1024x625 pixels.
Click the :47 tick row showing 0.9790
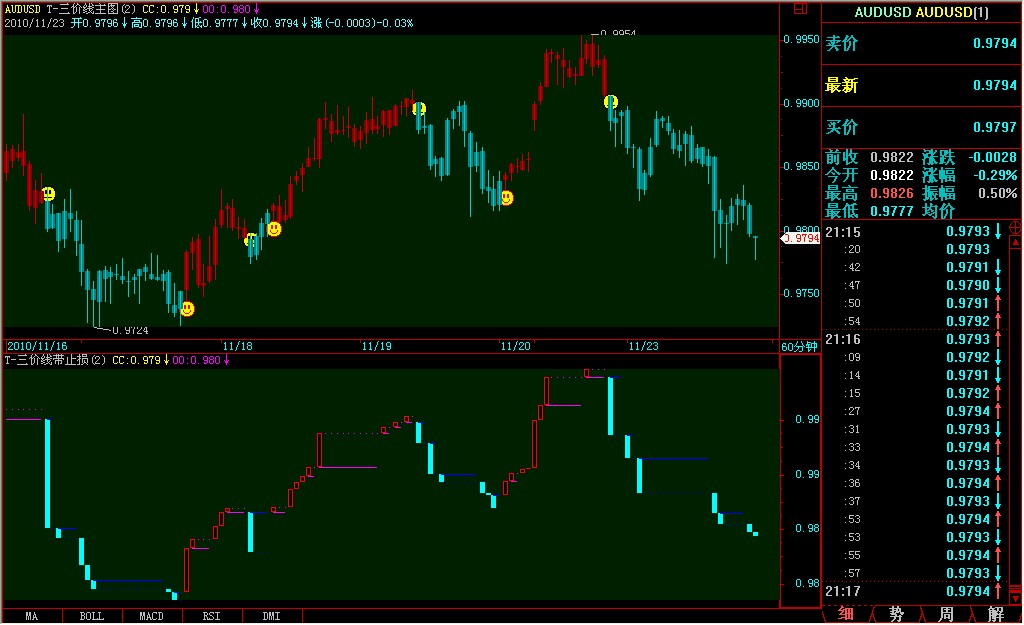[x=915, y=285]
